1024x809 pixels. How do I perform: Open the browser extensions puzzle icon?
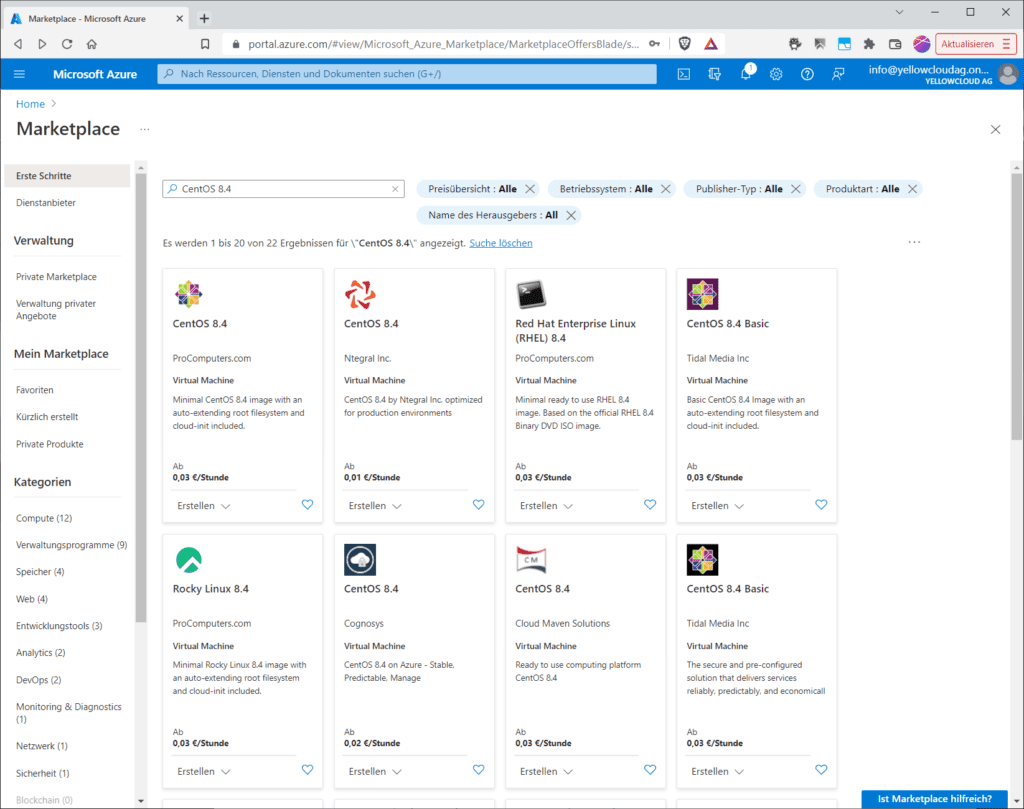pyautogui.click(x=869, y=44)
